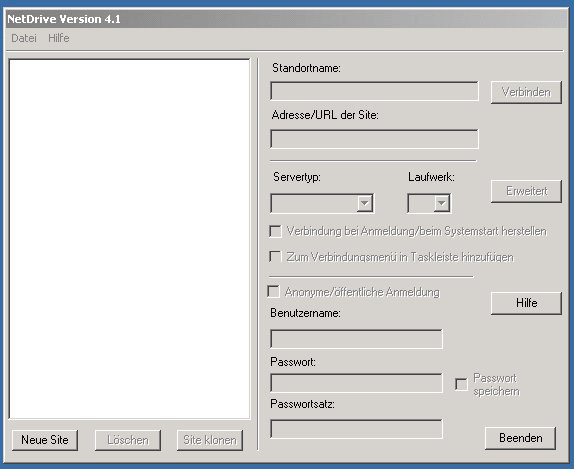The width and height of the screenshot is (574, 469).
Task: Open the Servertyp dropdown
Action: (322, 203)
